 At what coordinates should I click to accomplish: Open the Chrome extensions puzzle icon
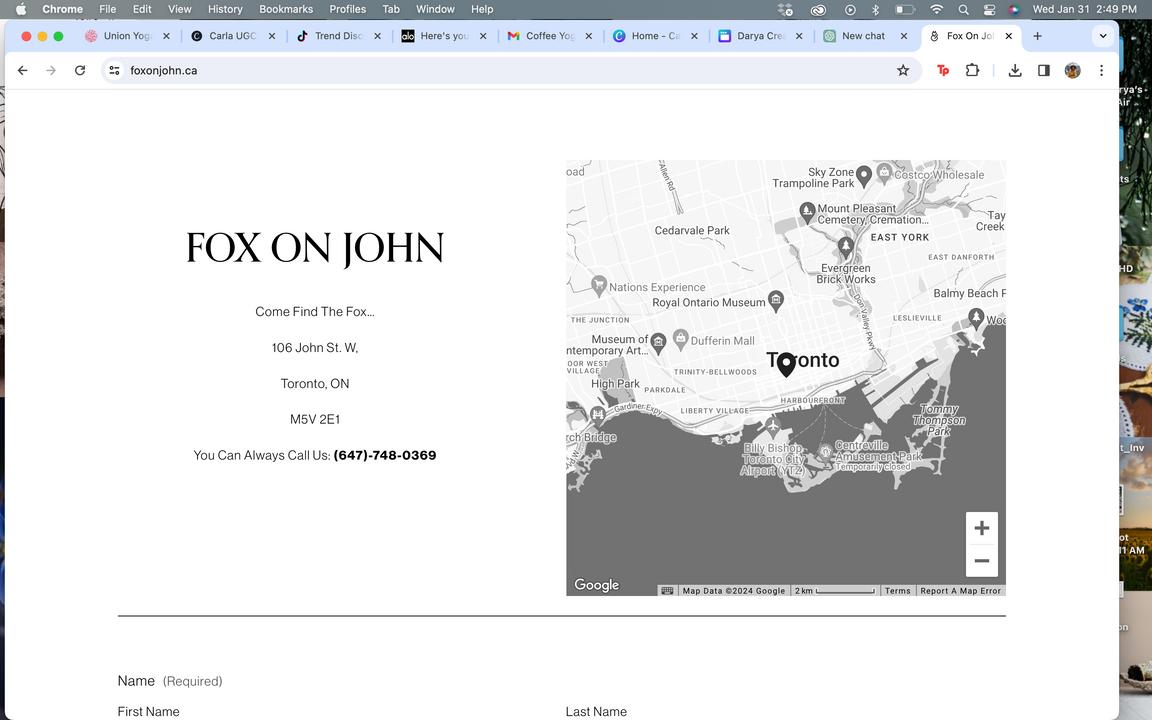point(972,71)
